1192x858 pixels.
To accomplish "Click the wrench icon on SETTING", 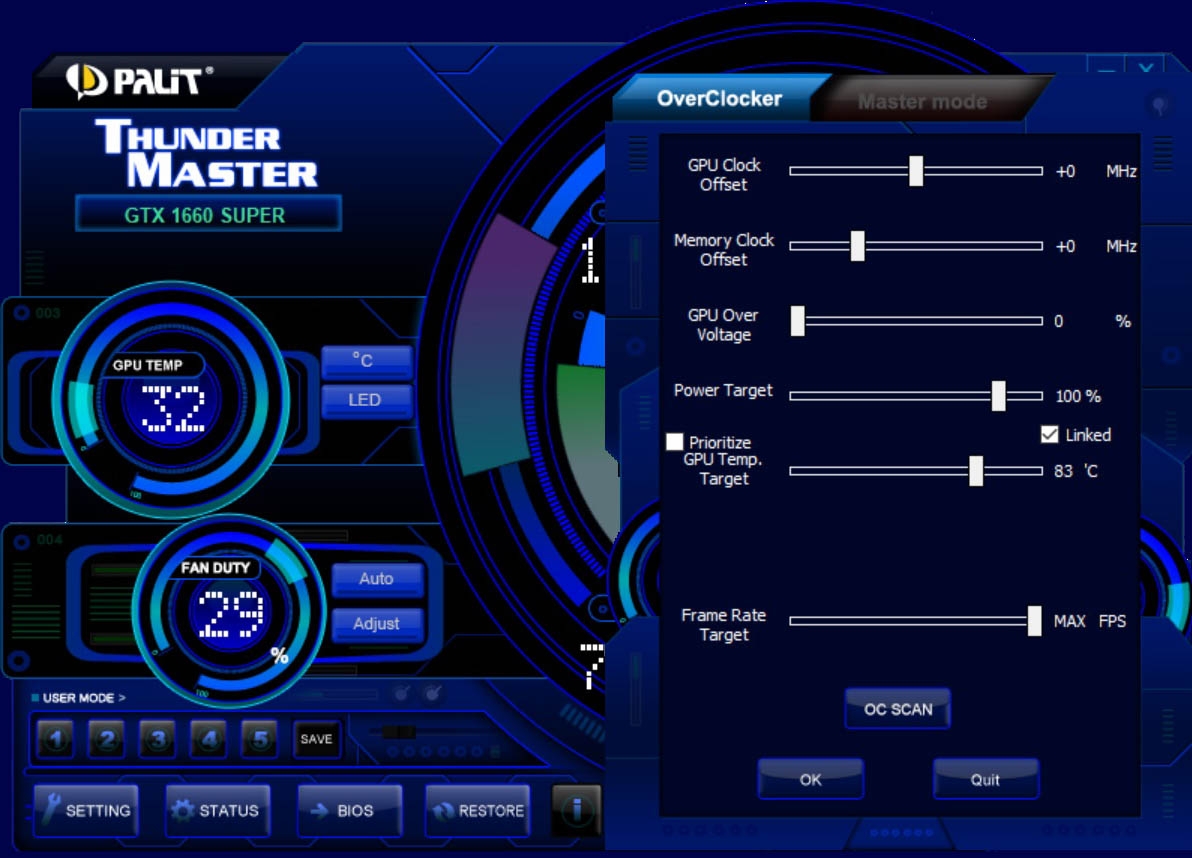I will pyautogui.click(x=51, y=809).
